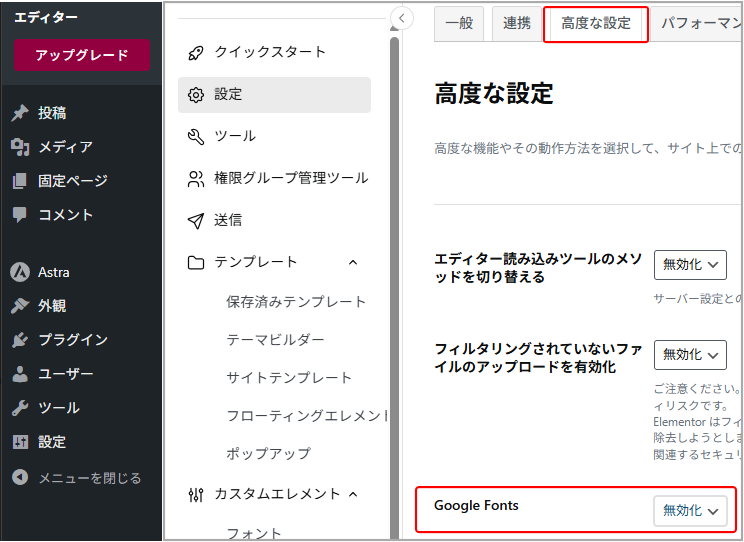Open the エディター読み込みツール method dropdown
The height and width of the screenshot is (542, 744).
[x=690, y=265]
